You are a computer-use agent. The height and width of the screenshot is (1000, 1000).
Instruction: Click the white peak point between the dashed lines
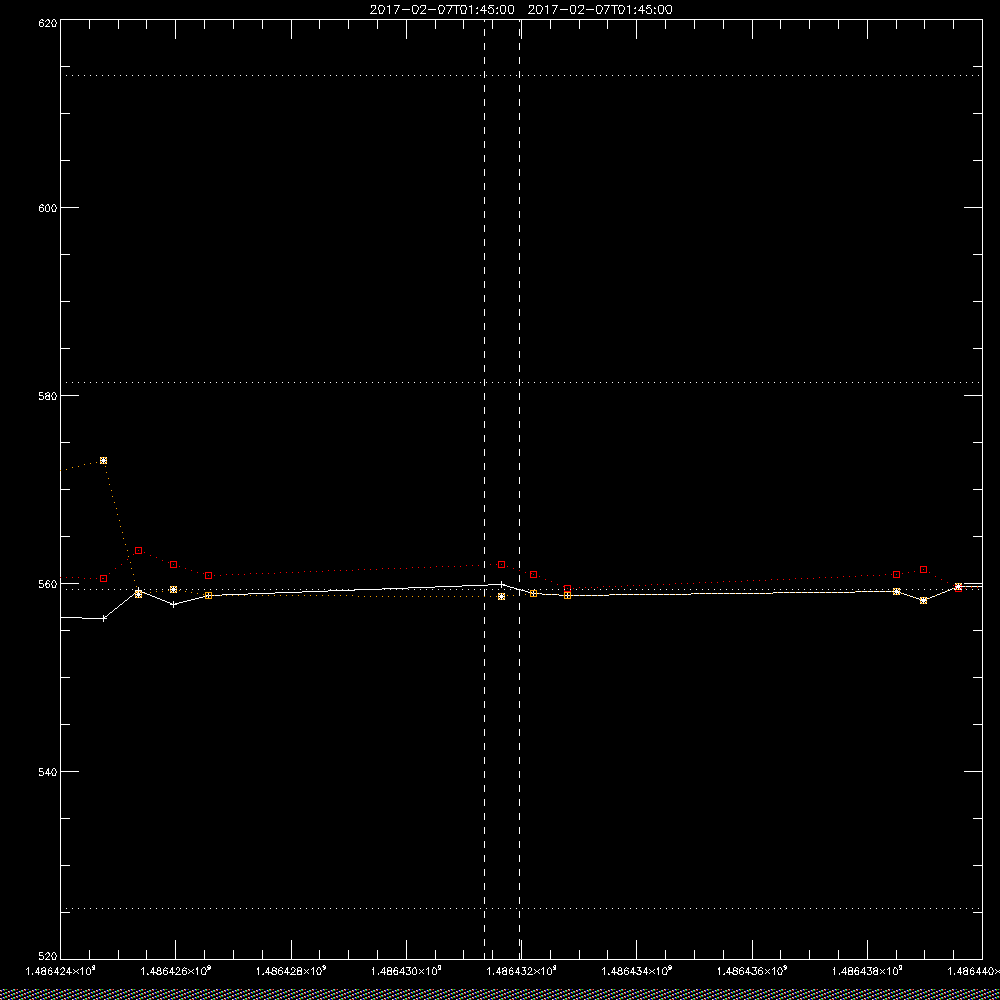pos(501,584)
